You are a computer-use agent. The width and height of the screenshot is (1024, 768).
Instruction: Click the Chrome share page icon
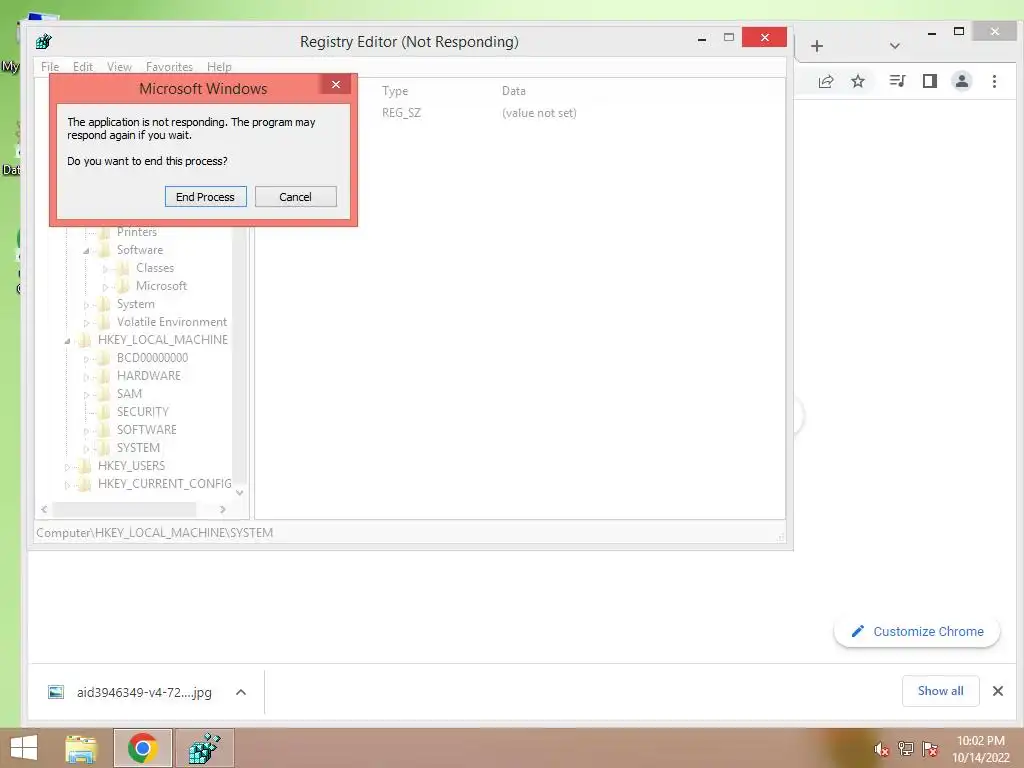pos(826,81)
